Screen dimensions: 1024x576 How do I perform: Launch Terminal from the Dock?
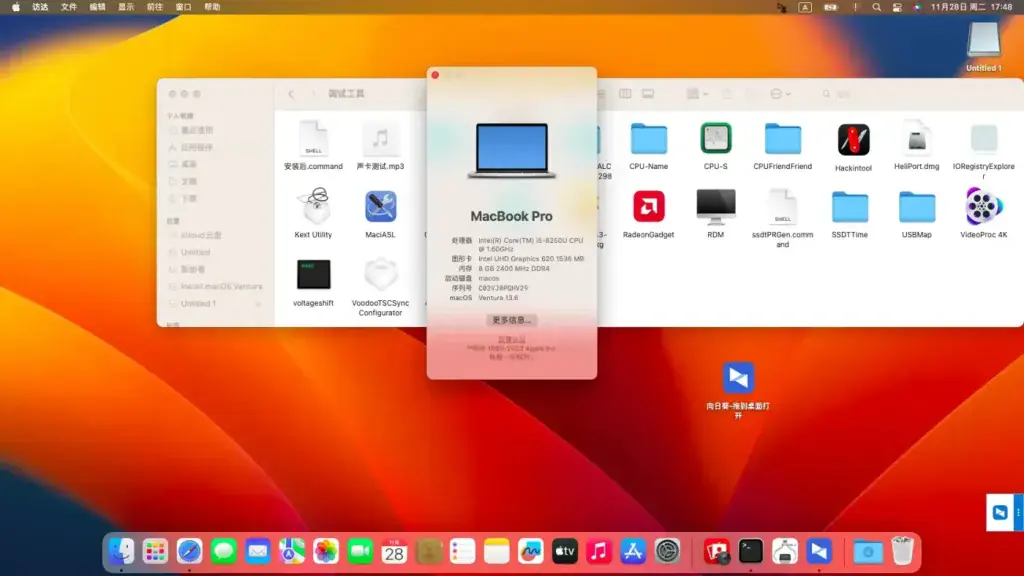pos(751,552)
